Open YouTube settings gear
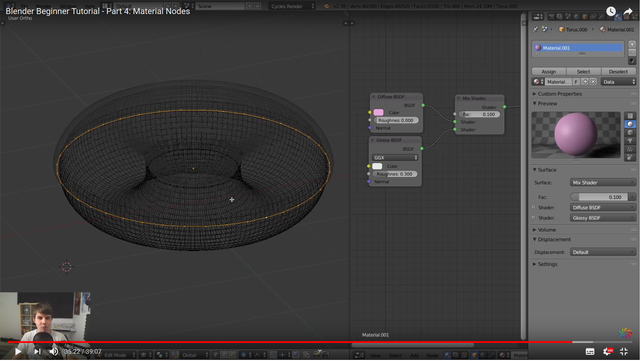The height and width of the screenshot is (361, 640). pos(607,351)
